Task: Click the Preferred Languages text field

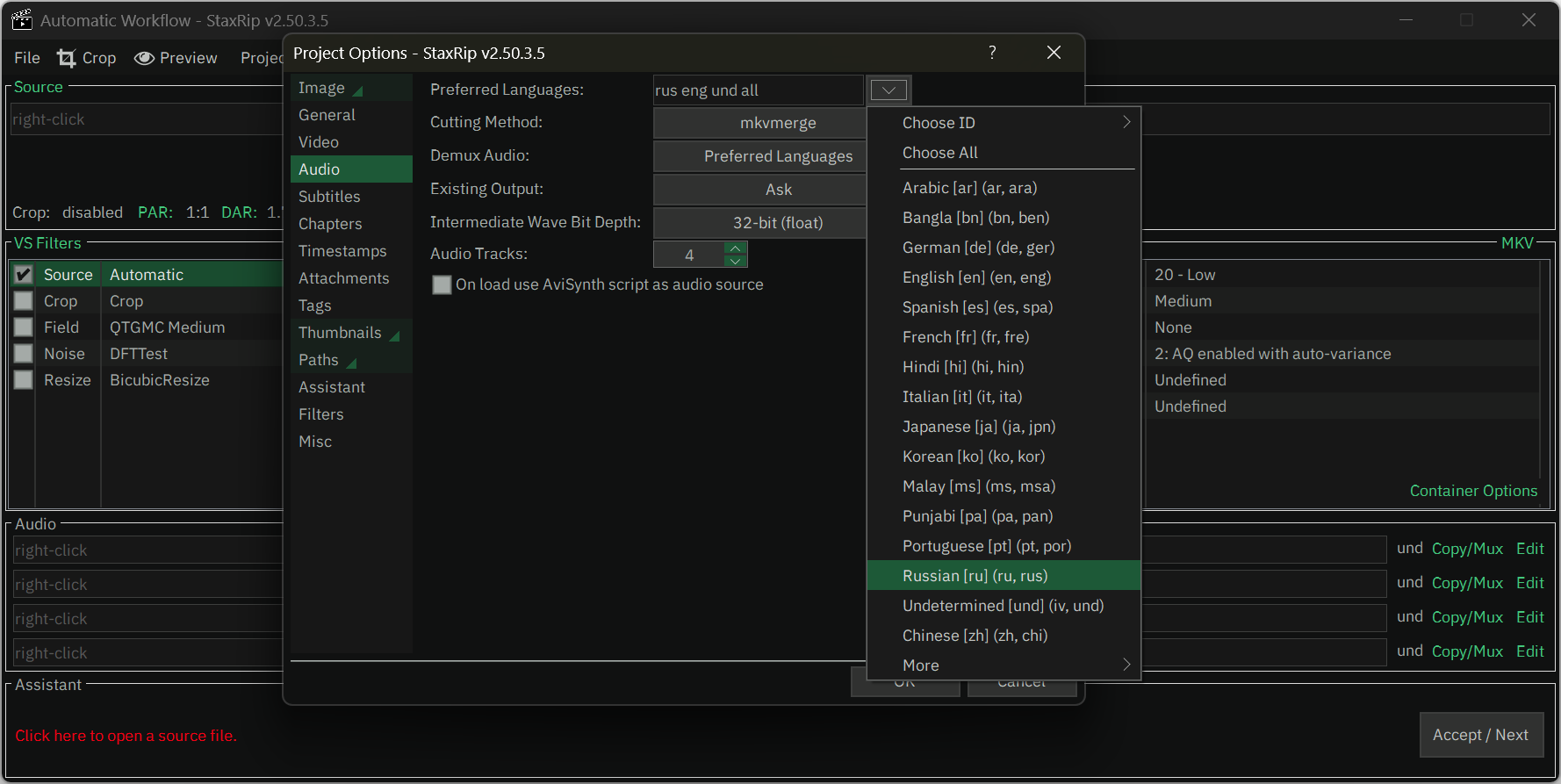Action: point(757,90)
